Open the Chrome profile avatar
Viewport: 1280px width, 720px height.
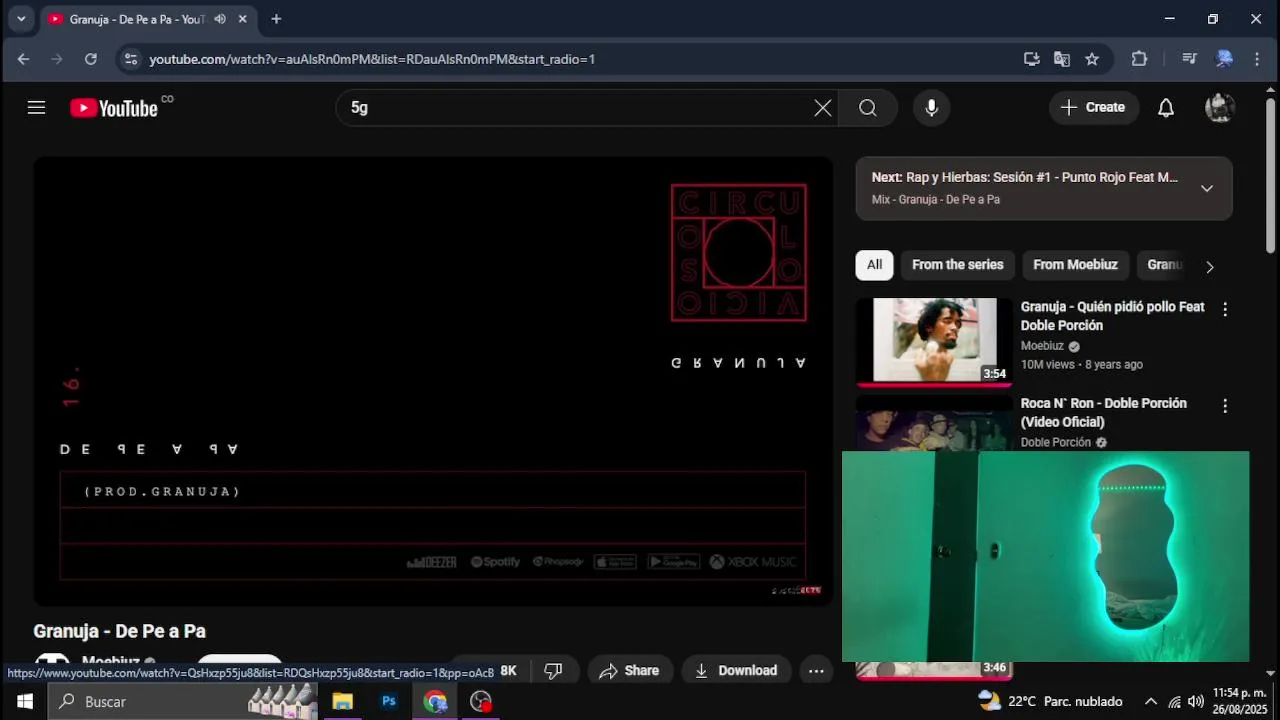pyautogui.click(x=1224, y=59)
